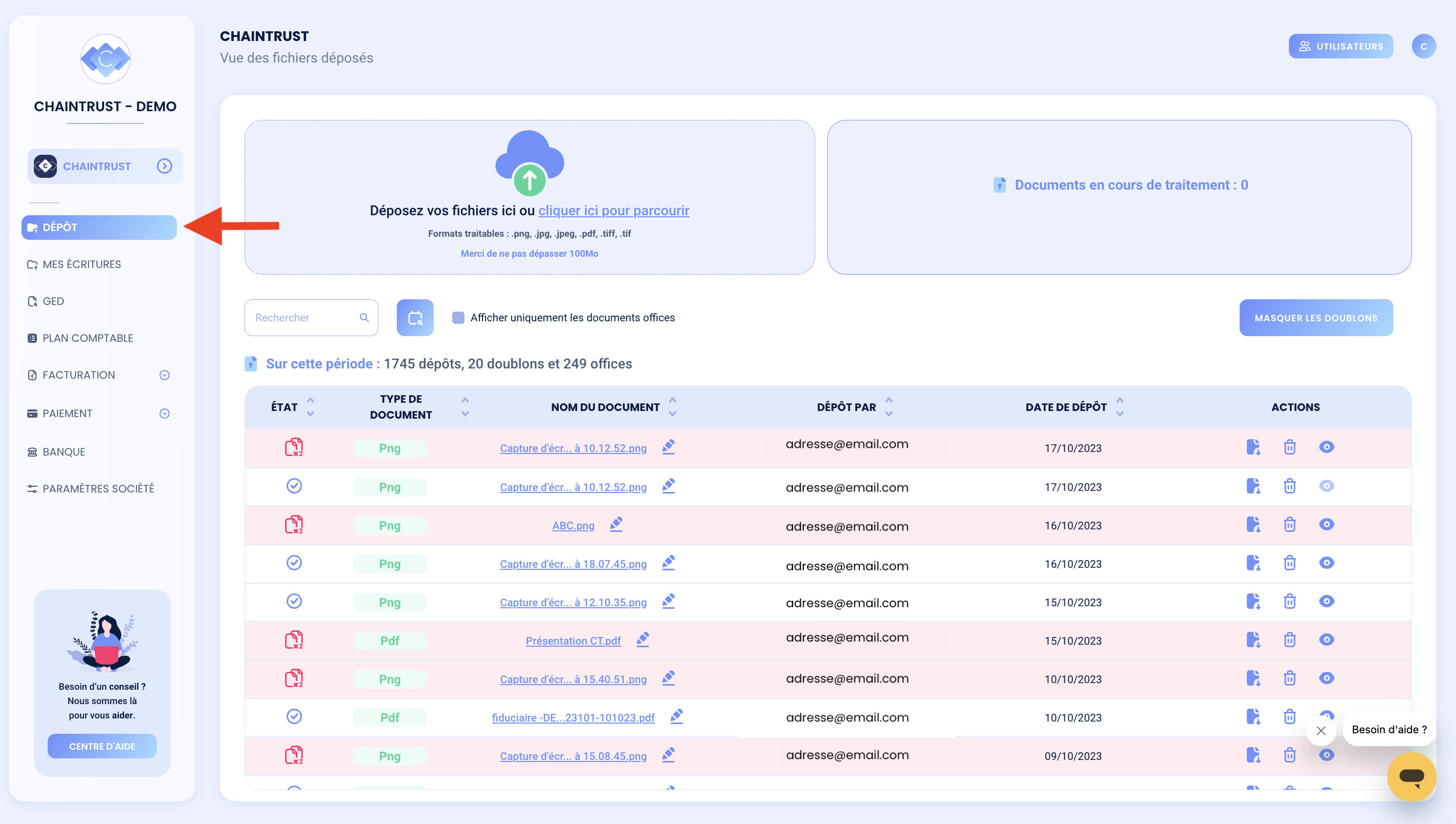Delete Présentation CT.pdf with the trash icon

pos(1289,640)
